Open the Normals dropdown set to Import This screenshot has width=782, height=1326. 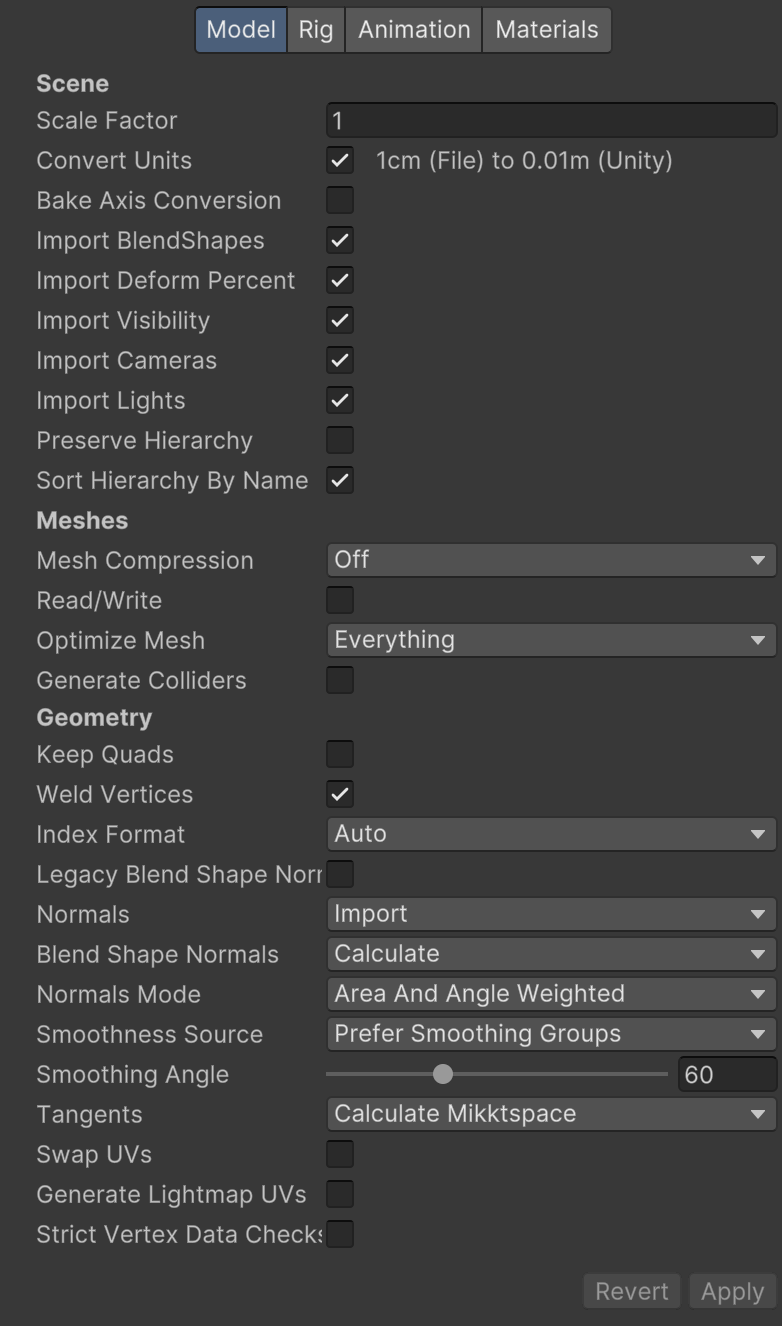point(550,914)
